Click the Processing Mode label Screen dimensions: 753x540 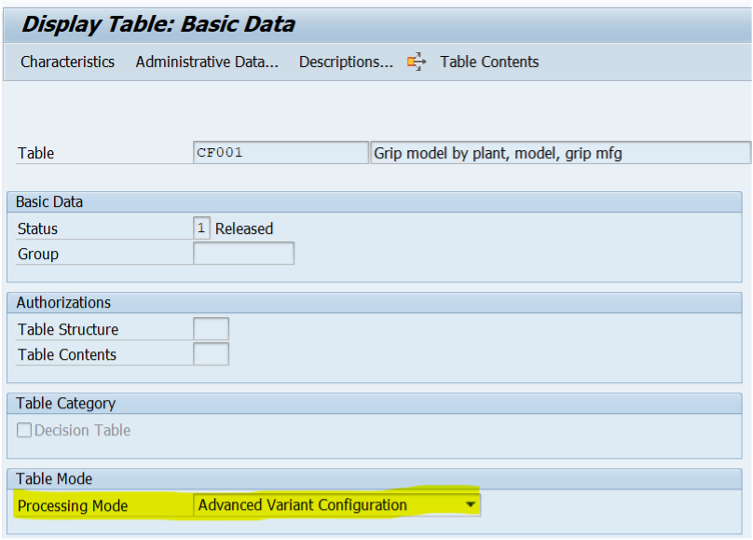click(x=73, y=506)
